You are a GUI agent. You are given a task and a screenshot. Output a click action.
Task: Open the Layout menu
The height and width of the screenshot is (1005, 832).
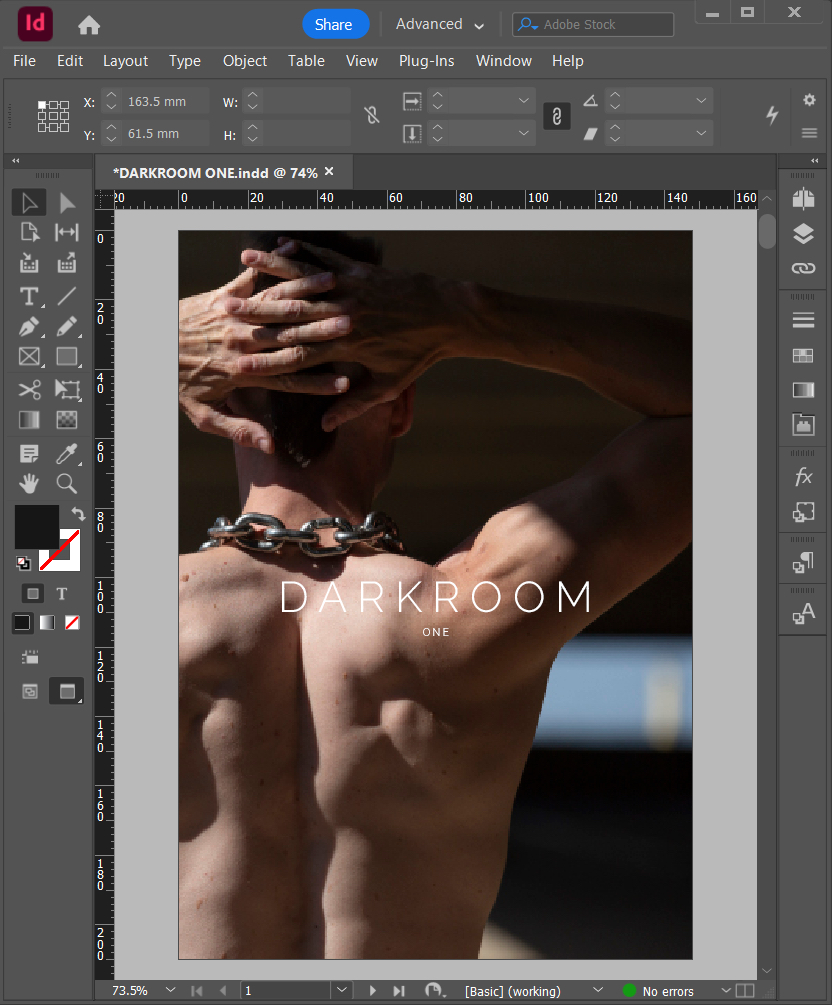pos(125,61)
